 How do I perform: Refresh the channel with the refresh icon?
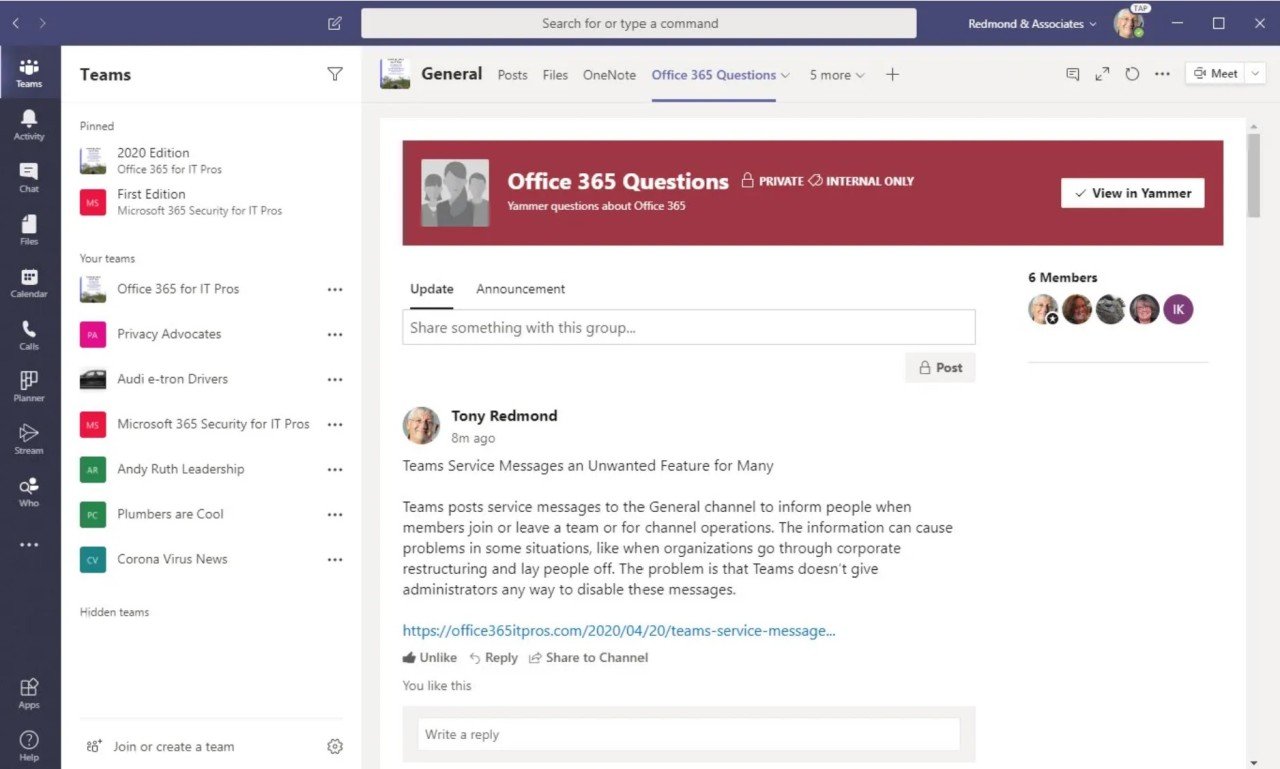coord(1132,73)
